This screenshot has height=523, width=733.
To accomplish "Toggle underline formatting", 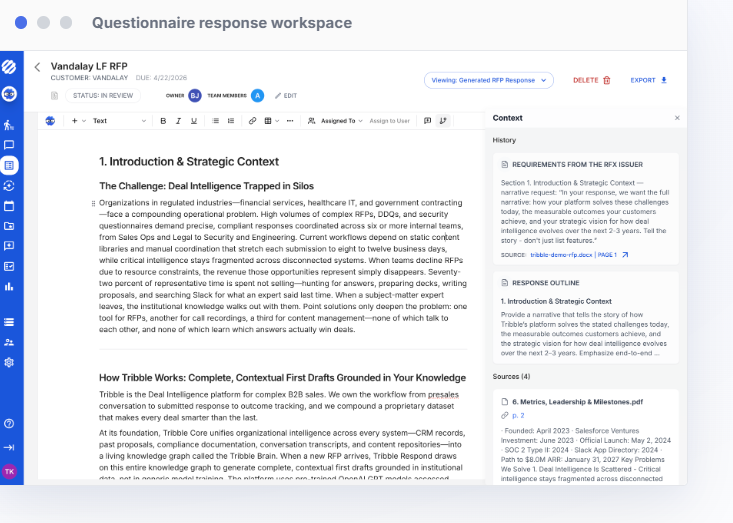I will [x=194, y=121].
